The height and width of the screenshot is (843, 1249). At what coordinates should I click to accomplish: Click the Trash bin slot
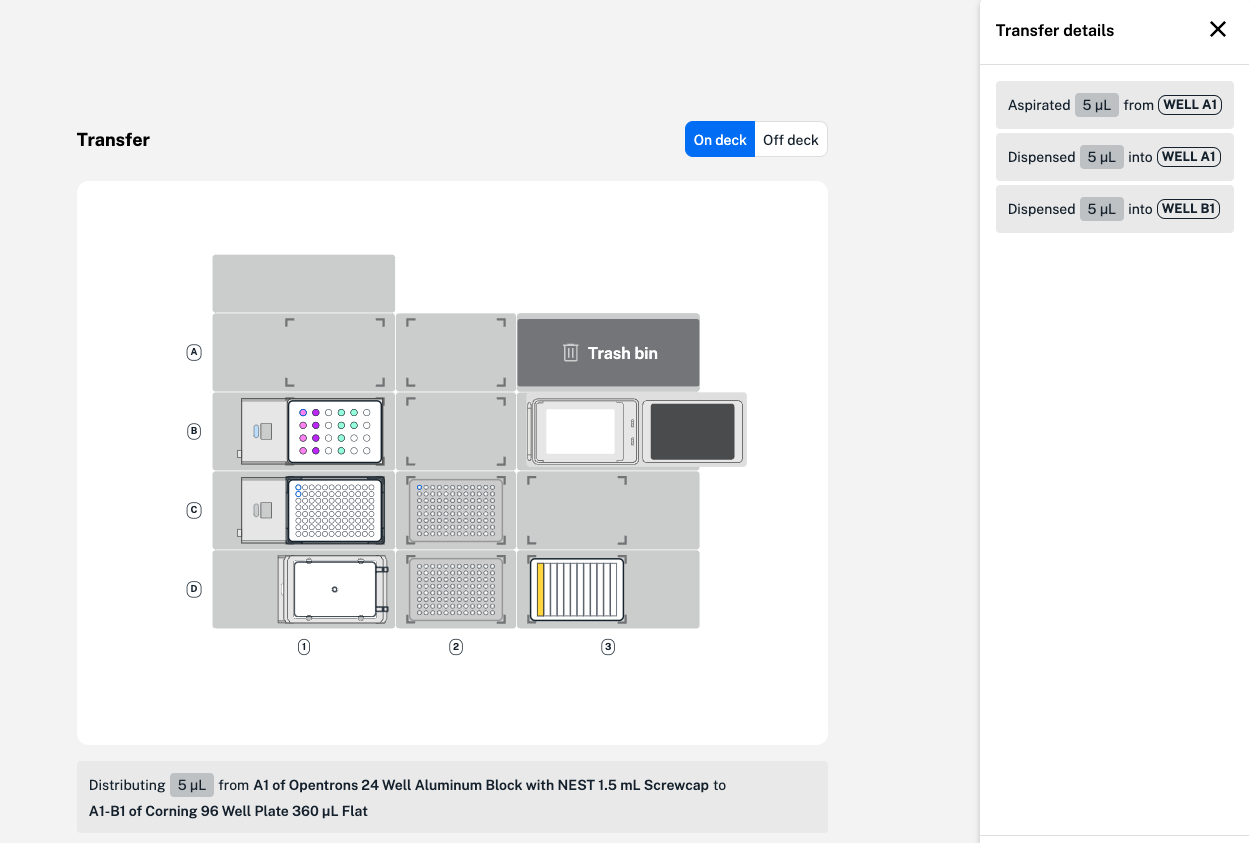pyautogui.click(x=608, y=353)
